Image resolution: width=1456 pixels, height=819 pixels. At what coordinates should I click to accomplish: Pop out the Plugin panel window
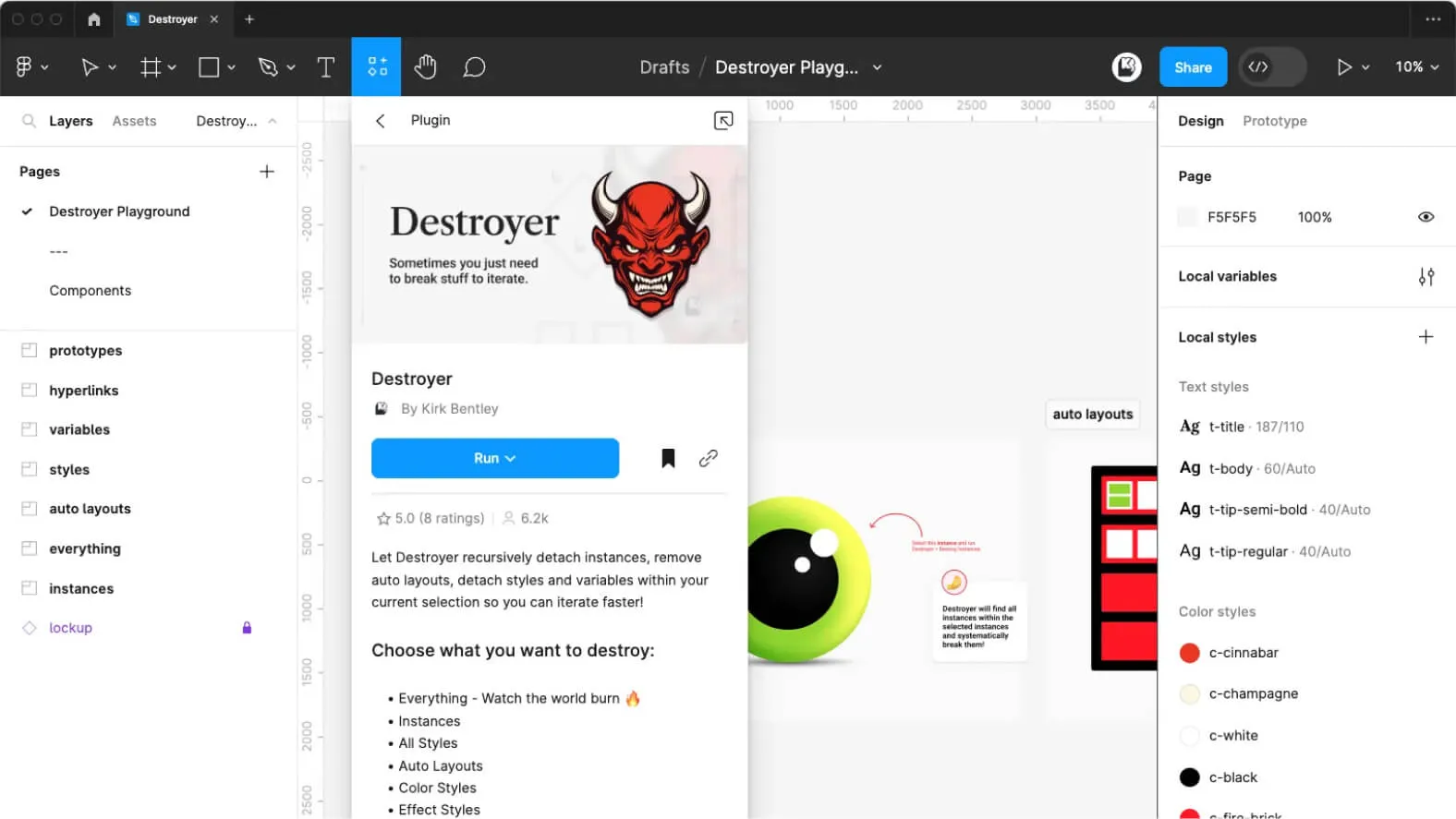pos(723,121)
